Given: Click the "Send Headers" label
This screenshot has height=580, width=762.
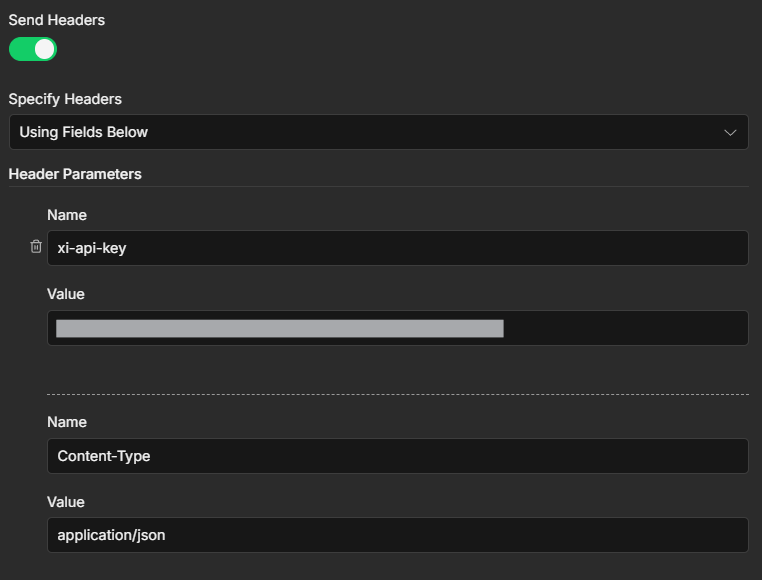Looking at the screenshot, I should [x=57, y=20].
